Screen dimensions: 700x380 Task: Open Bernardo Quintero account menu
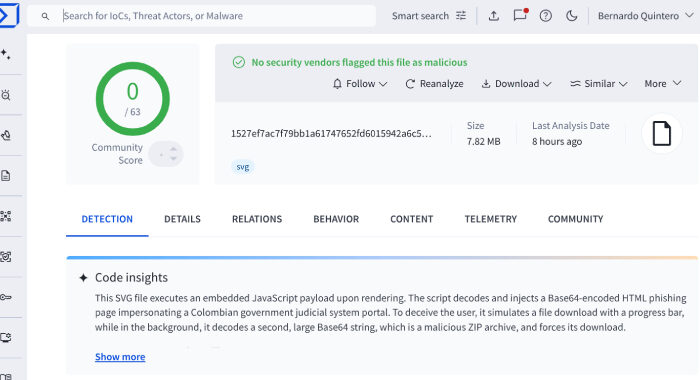646,16
